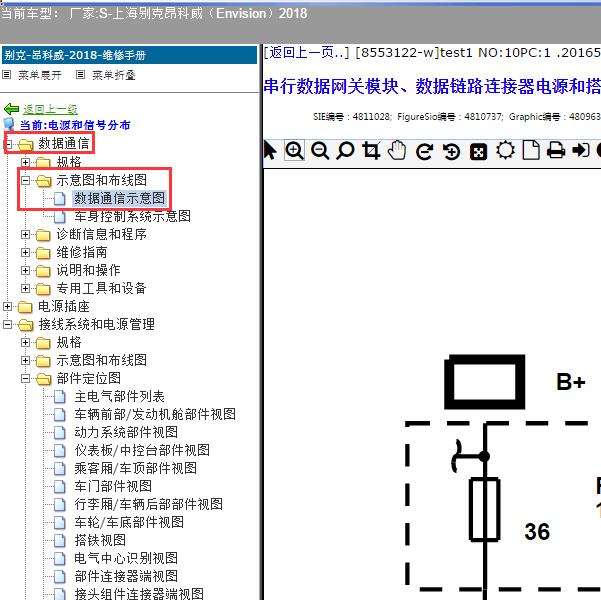Open 接头组件连接器端视图 entry
This screenshot has width=601, height=600.
click(x=139, y=593)
